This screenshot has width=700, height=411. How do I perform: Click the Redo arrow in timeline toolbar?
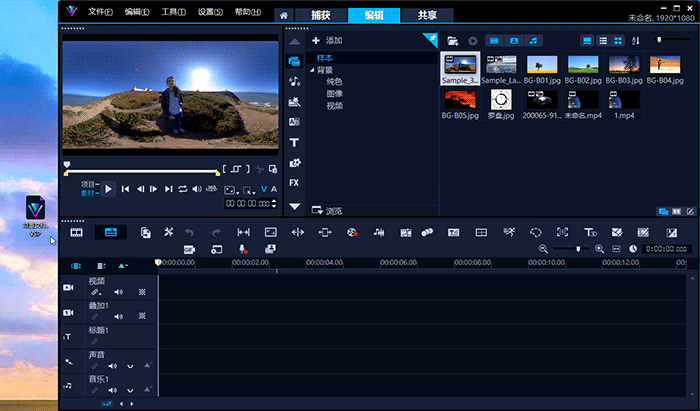[217, 232]
